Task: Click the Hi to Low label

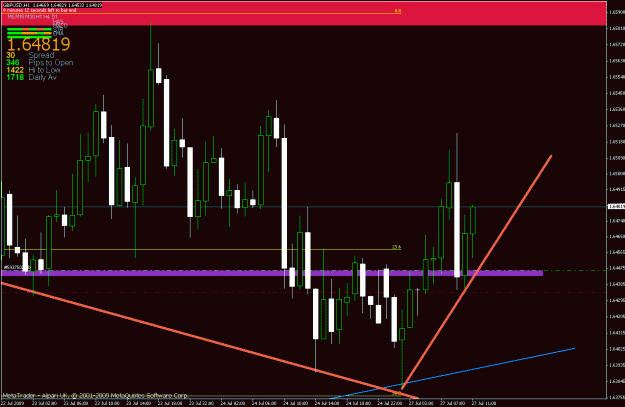Action: pos(44,70)
